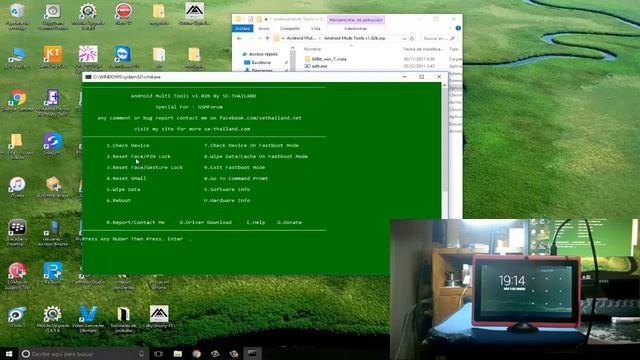
Task: Click the microphone in taskbar search
Action: (x=141, y=354)
